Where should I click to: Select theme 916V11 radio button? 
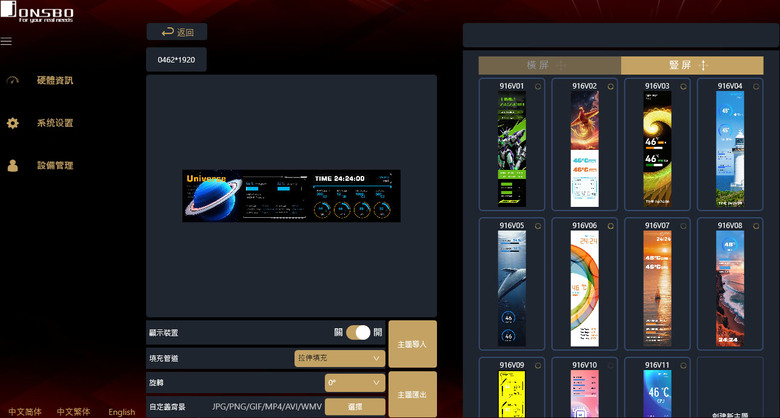click(x=683, y=365)
